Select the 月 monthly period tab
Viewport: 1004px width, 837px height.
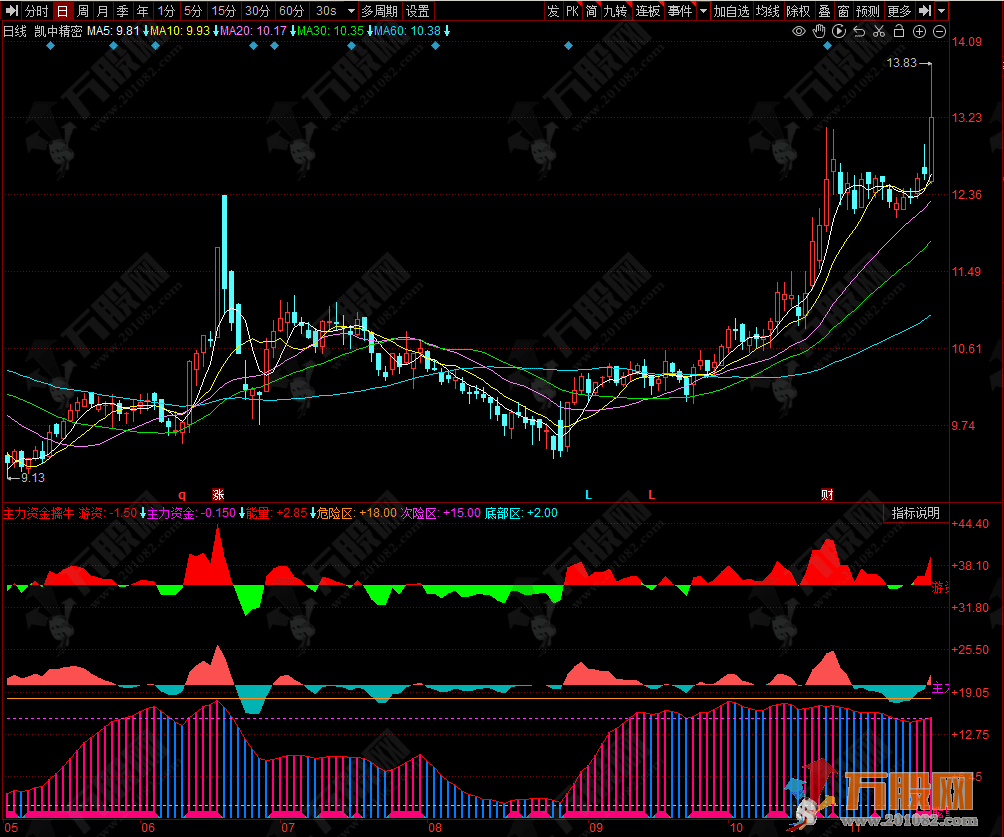pyautogui.click(x=102, y=11)
